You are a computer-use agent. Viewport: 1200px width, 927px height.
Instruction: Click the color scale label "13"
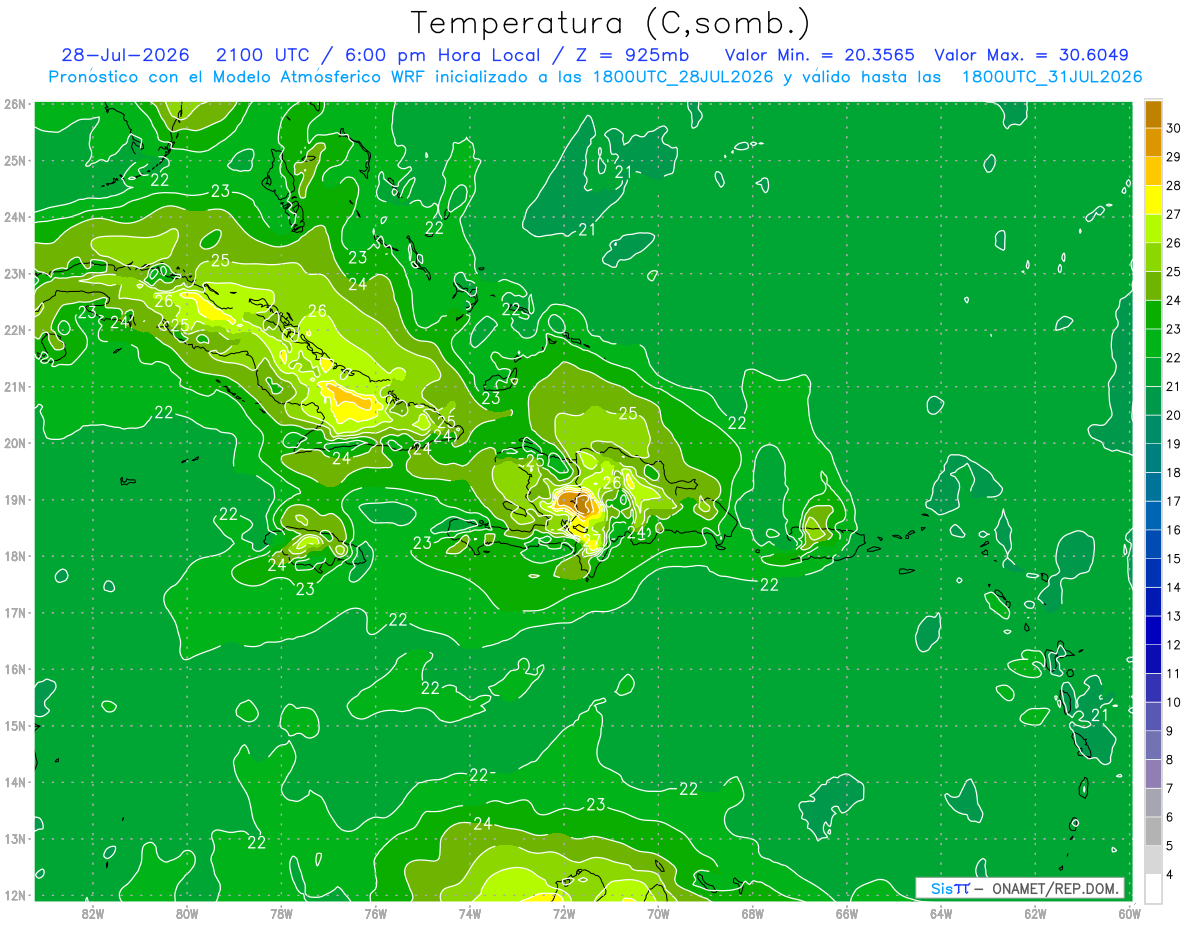1175,616
